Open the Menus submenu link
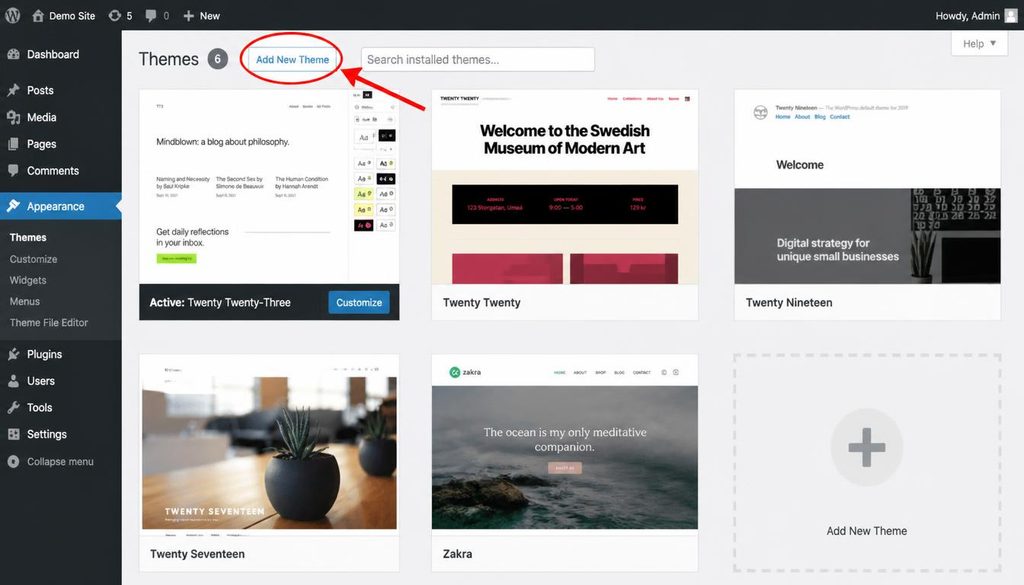Screen dimensions: 1024x585 pyautogui.click(x=25, y=301)
